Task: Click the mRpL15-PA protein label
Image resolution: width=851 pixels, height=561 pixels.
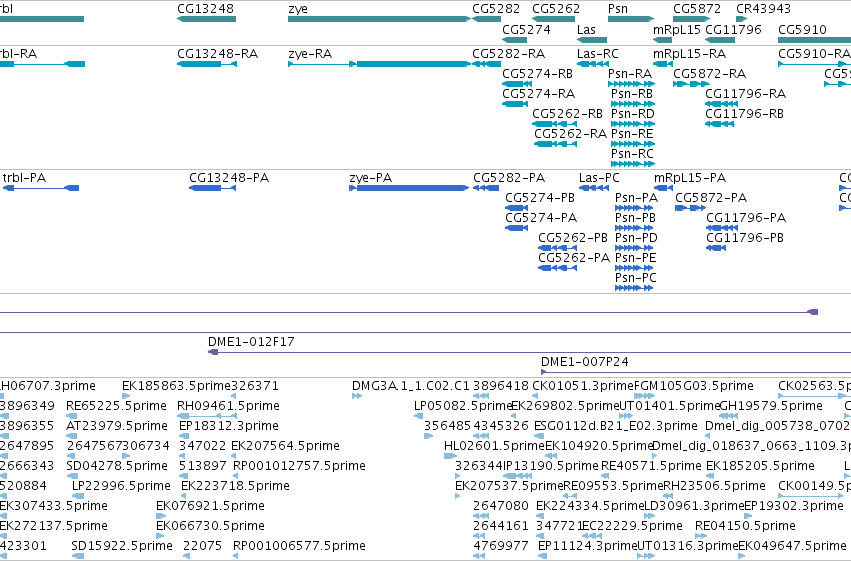Action: (x=690, y=178)
